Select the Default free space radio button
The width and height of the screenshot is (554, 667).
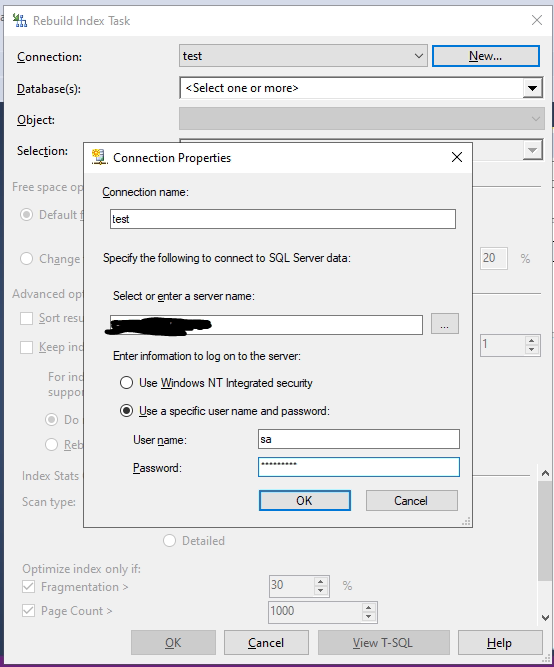click(x=26, y=215)
